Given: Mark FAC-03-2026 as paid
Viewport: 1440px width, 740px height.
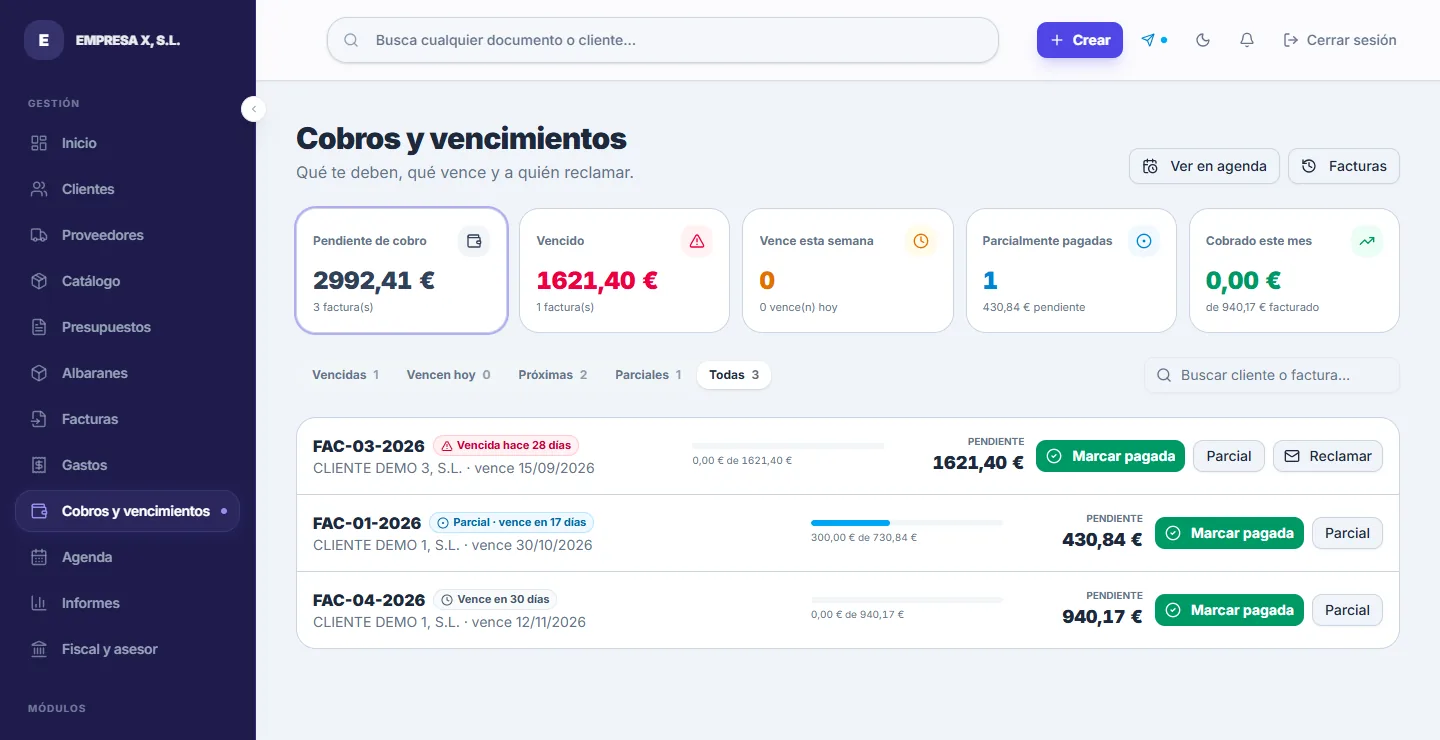Looking at the screenshot, I should tap(1110, 456).
